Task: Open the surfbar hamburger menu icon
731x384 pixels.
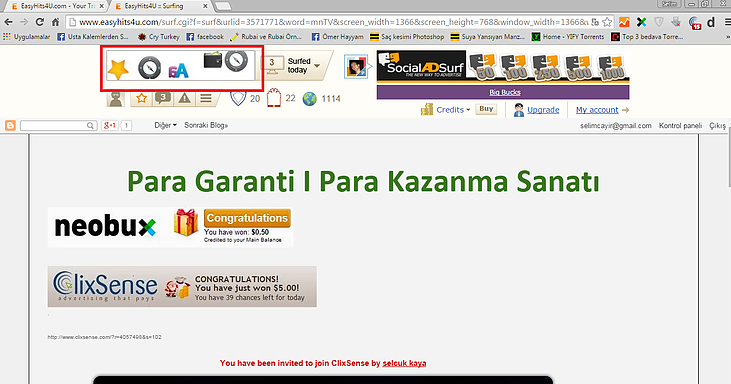Action: (x=206, y=98)
